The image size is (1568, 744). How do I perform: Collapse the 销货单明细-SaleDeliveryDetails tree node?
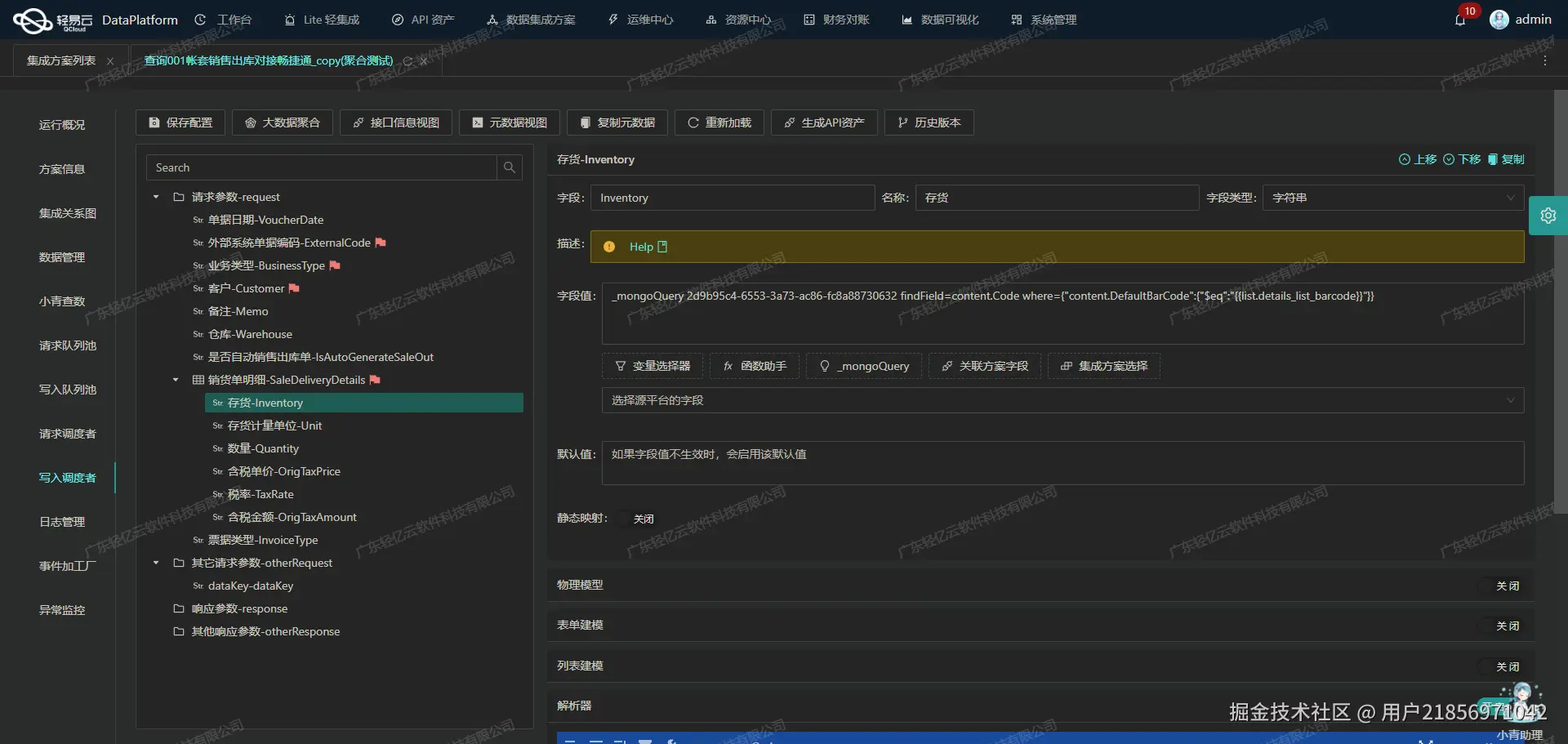[175, 380]
